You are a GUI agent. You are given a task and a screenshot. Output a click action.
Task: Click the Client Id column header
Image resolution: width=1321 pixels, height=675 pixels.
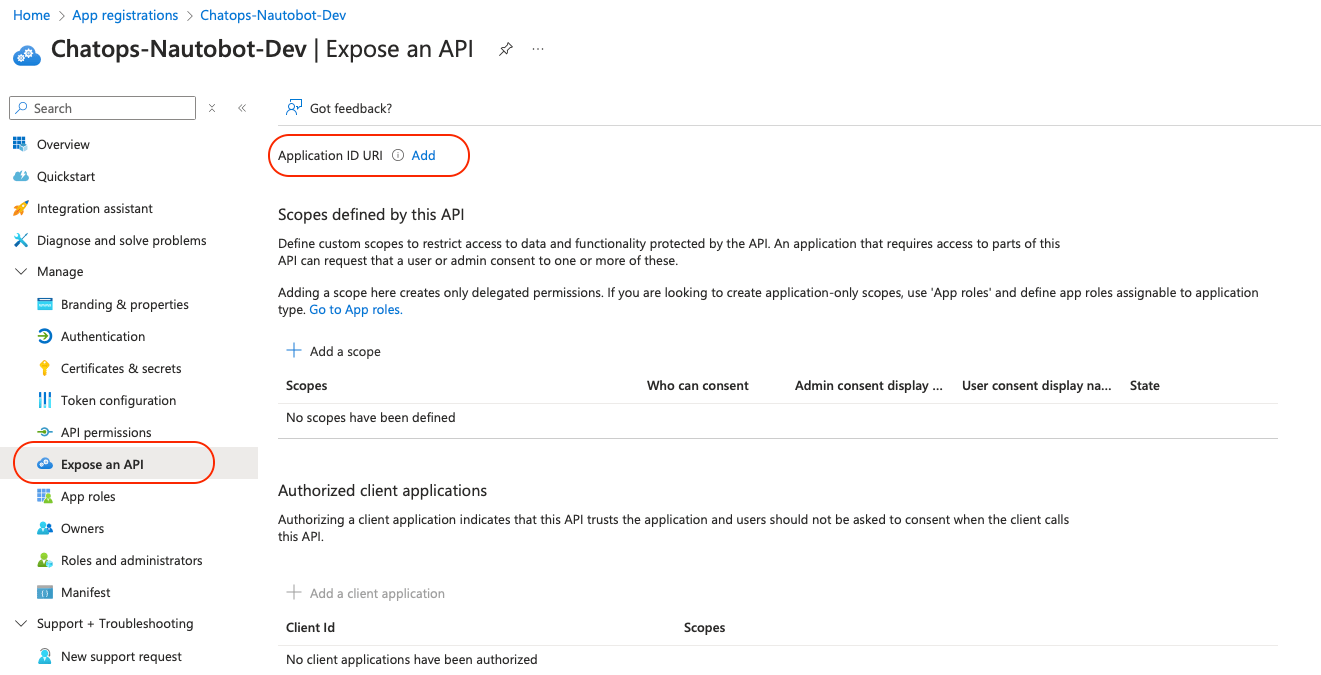(310, 627)
